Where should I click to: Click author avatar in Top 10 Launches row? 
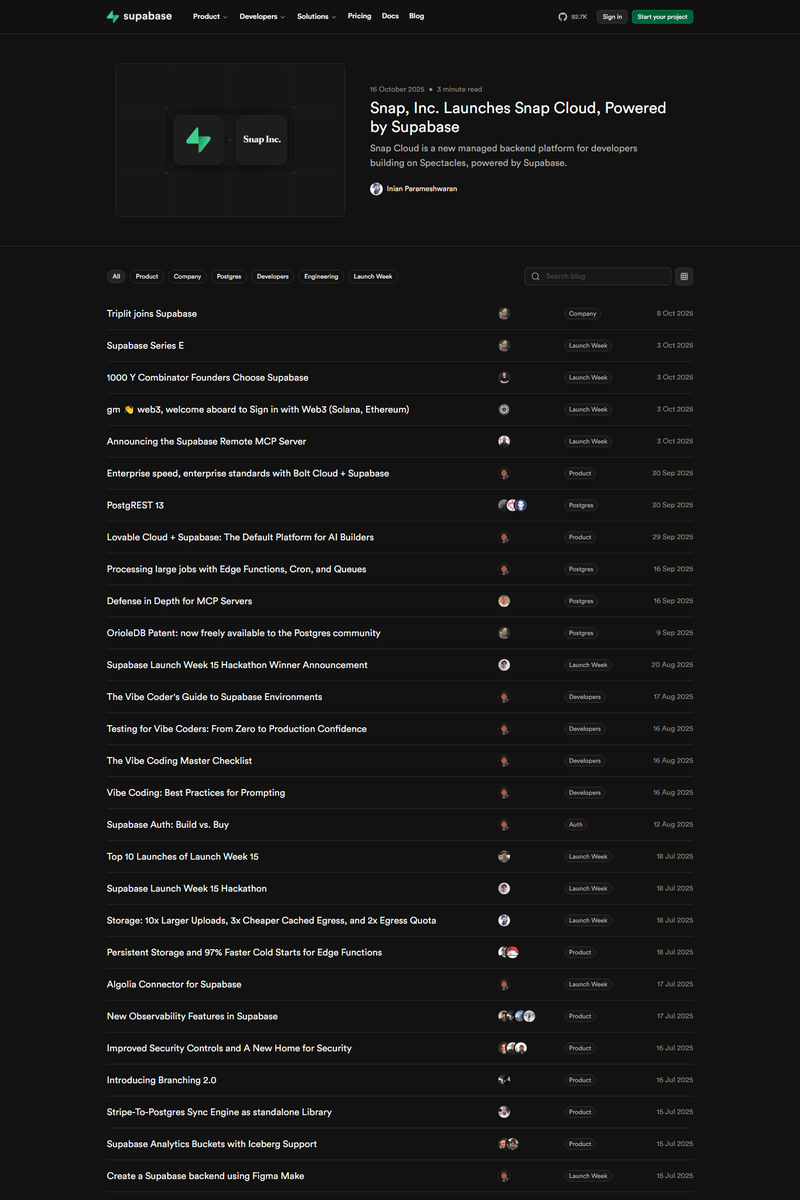coord(504,857)
